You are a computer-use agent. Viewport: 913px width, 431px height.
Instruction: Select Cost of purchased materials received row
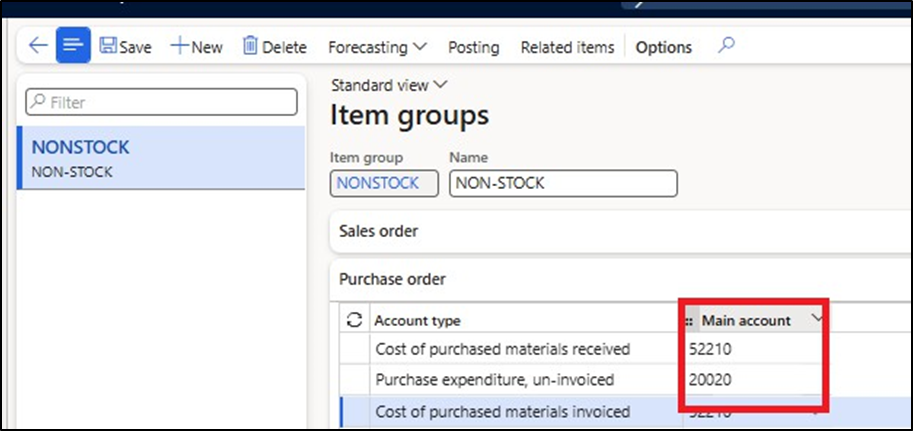click(502, 349)
